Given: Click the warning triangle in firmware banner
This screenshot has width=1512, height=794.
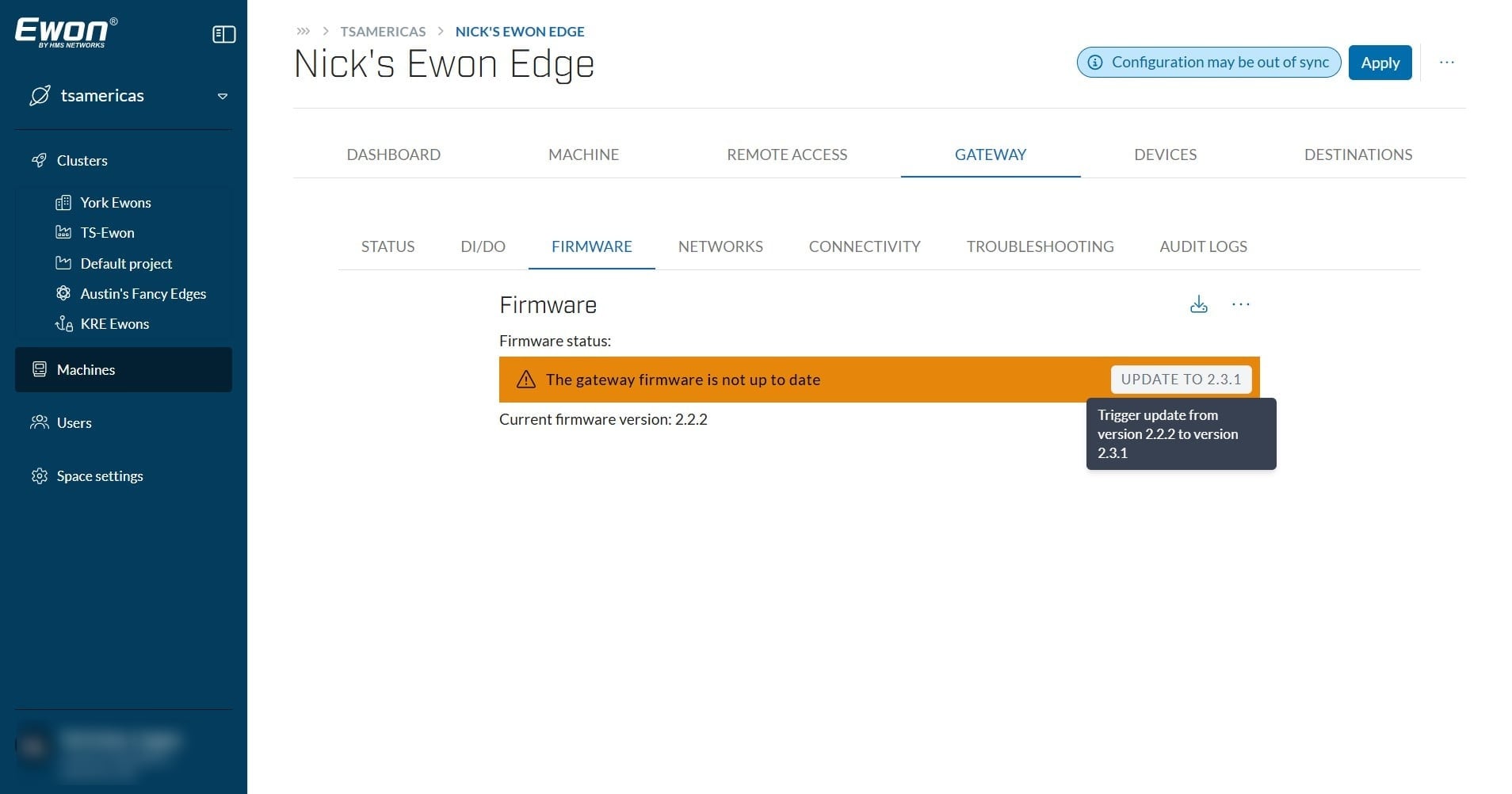Looking at the screenshot, I should [526, 380].
